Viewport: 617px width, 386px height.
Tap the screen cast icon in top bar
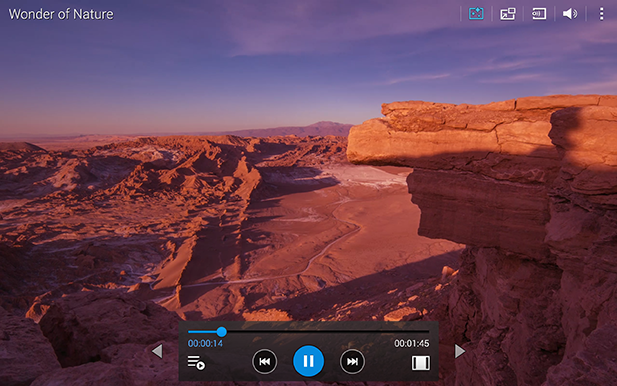539,14
